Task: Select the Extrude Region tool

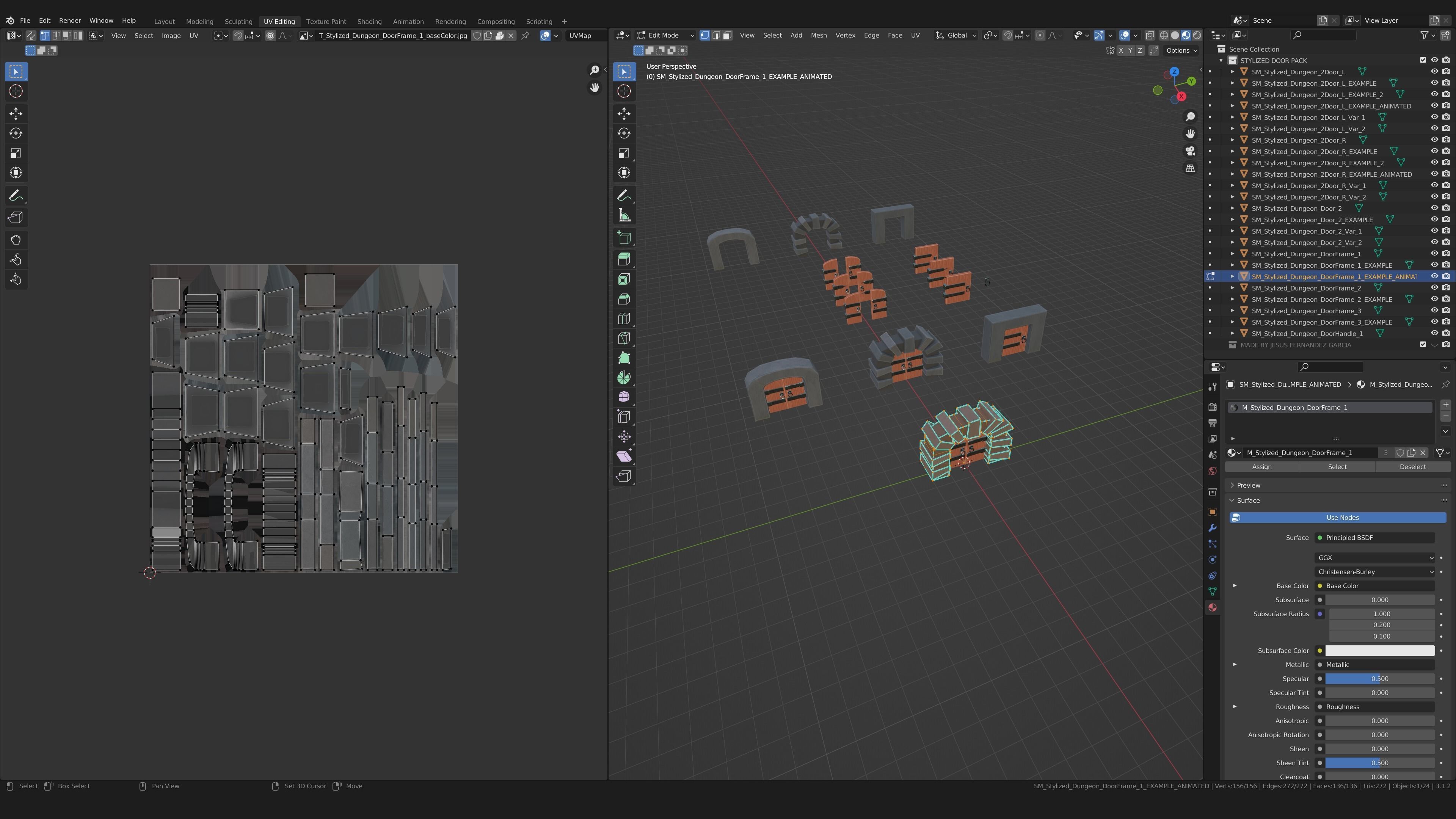Action: (624, 259)
